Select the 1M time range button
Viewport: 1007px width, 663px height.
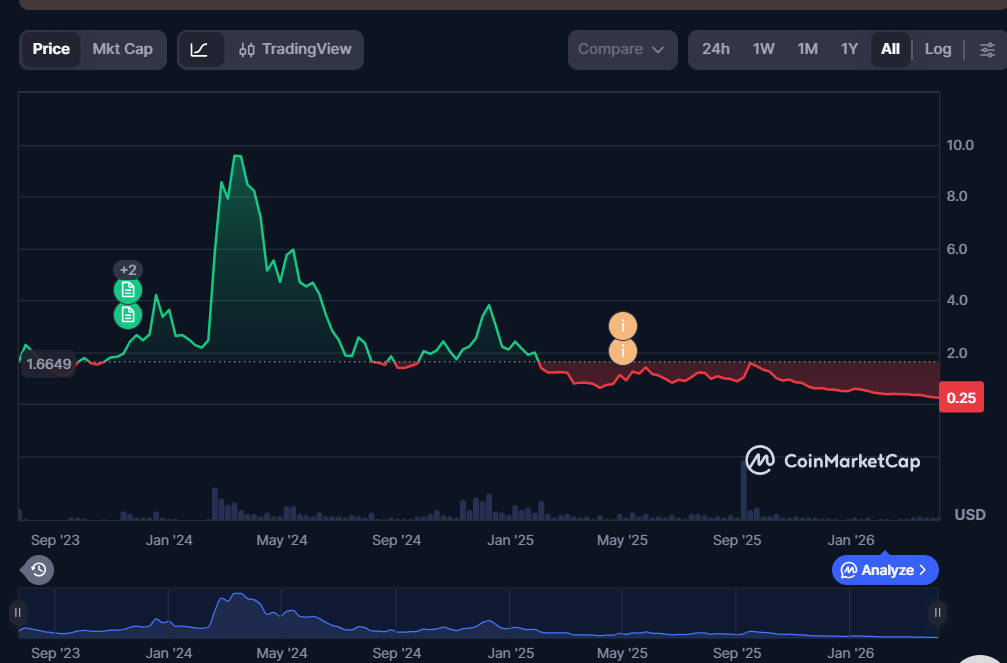click(x=807, y=48)
